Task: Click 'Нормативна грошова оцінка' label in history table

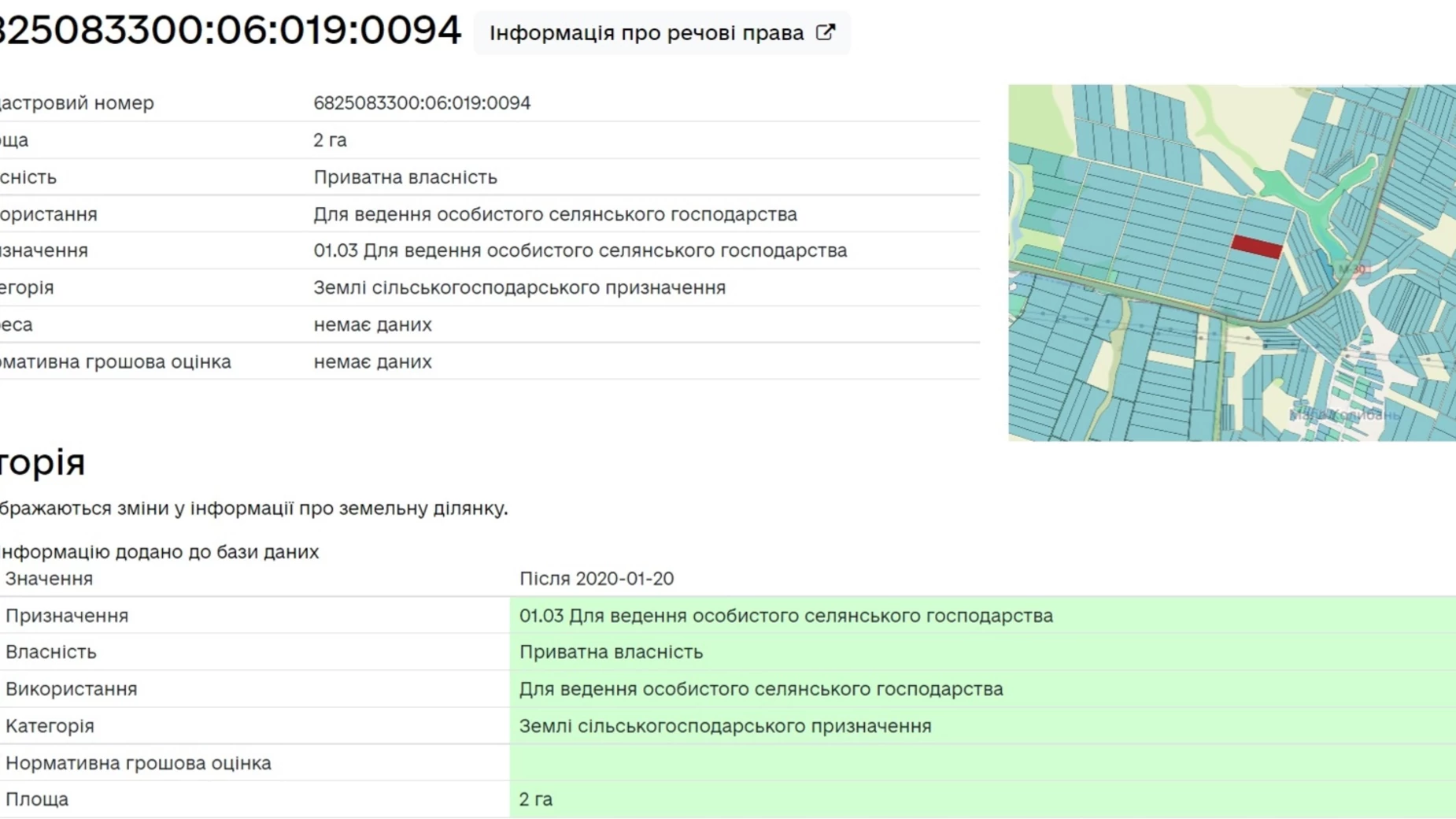Action: [139, 763]
